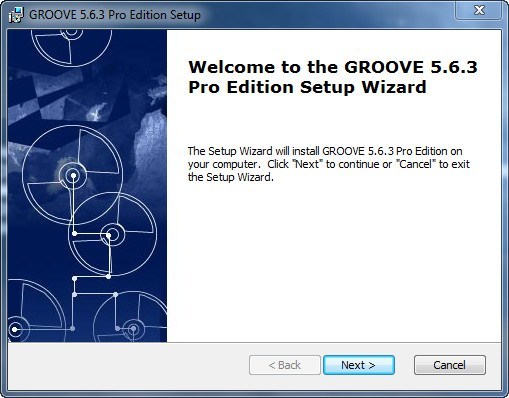Click the Welcome to the GROOVE heading

coord(333,77)
